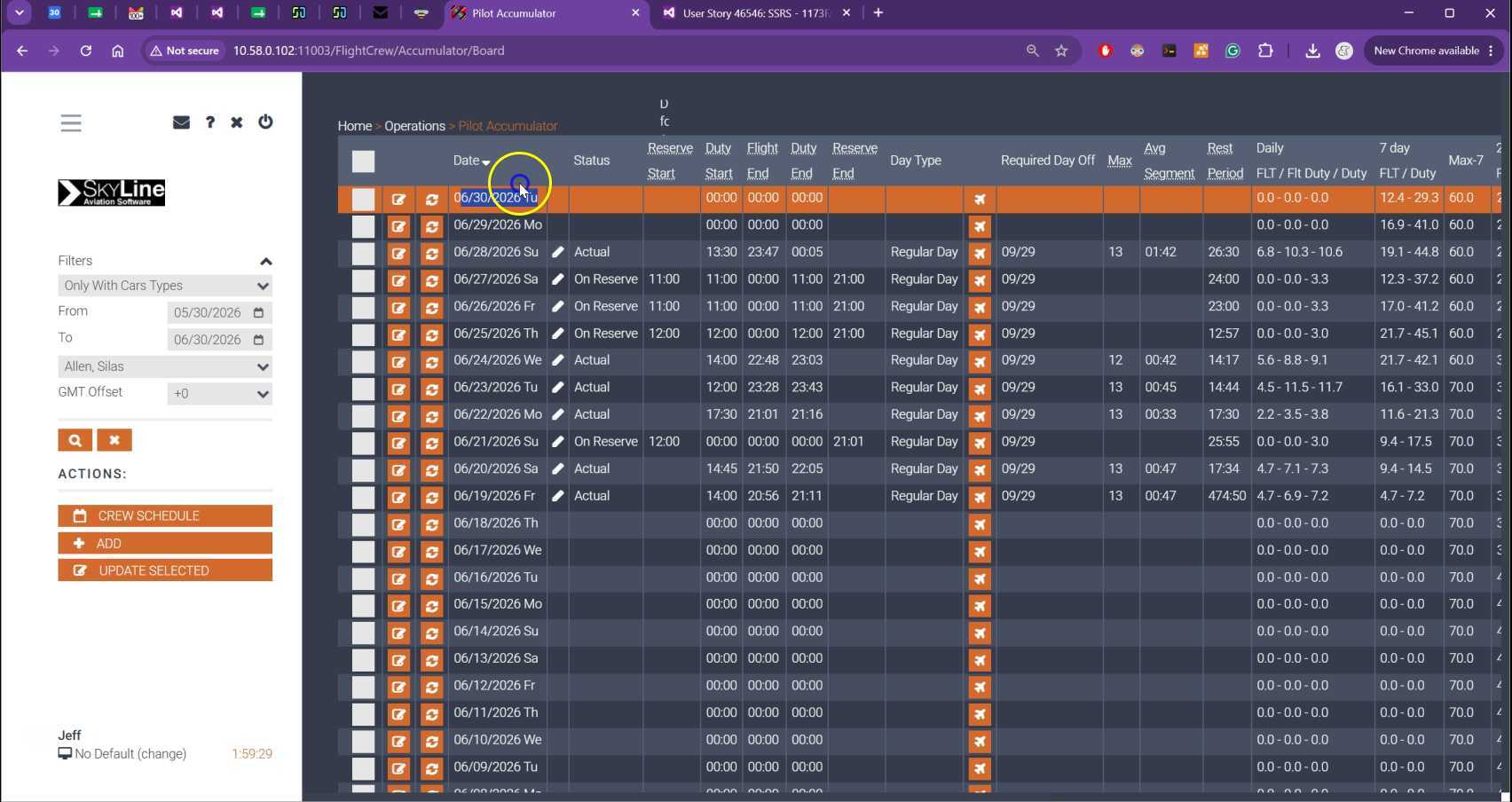Click the browser address bar URL
This screenshot has width=1512, height=802.
(368, 51)
